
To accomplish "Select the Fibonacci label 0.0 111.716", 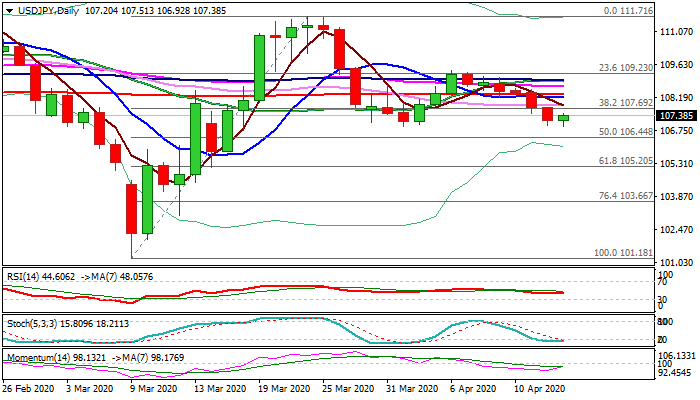I will point(628,10).
